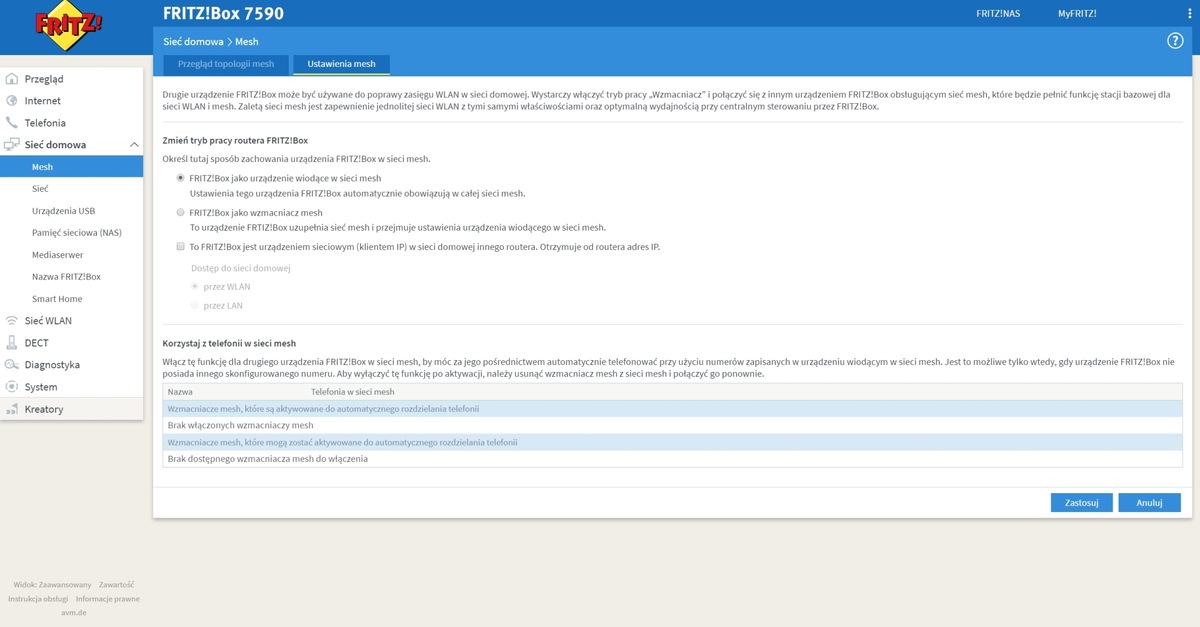Open the MyFRITZ! header link
1200x627 pixels.
pos(1078,13)
